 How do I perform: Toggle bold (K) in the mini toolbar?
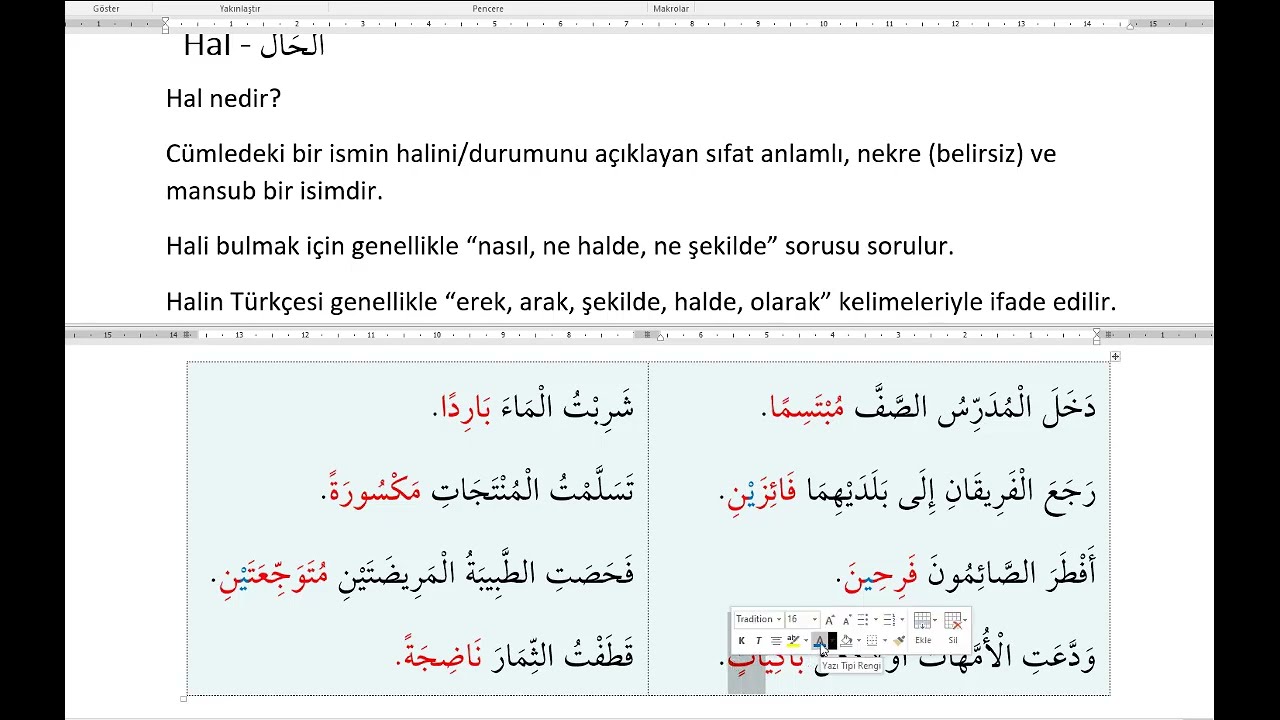click(741, 641)
